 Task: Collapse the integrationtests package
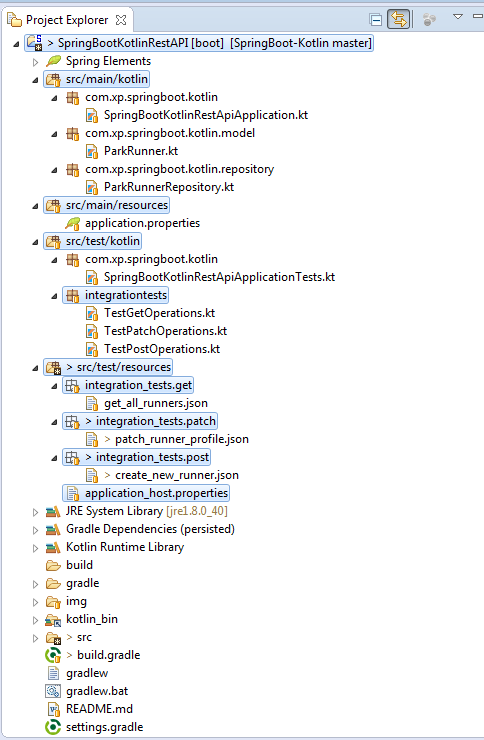(54, 295)
